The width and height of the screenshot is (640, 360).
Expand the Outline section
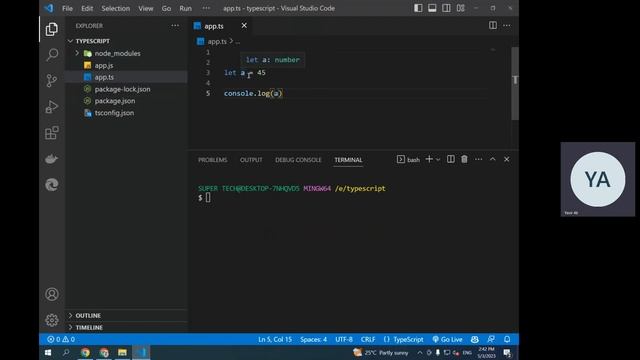[127, 316]
